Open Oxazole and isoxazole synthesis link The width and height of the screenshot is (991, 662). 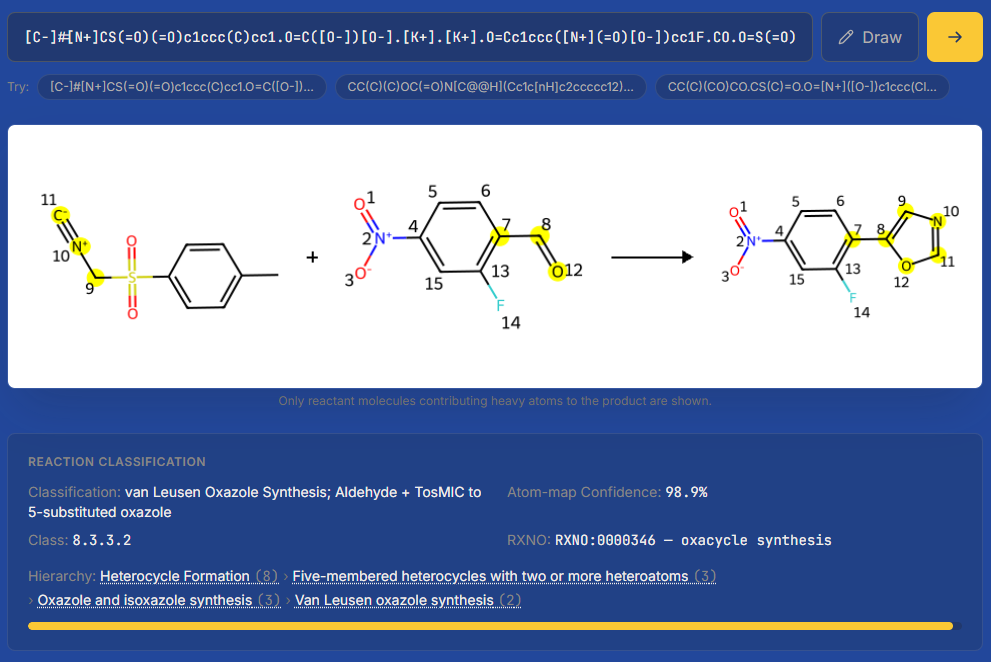pos(159,600)
